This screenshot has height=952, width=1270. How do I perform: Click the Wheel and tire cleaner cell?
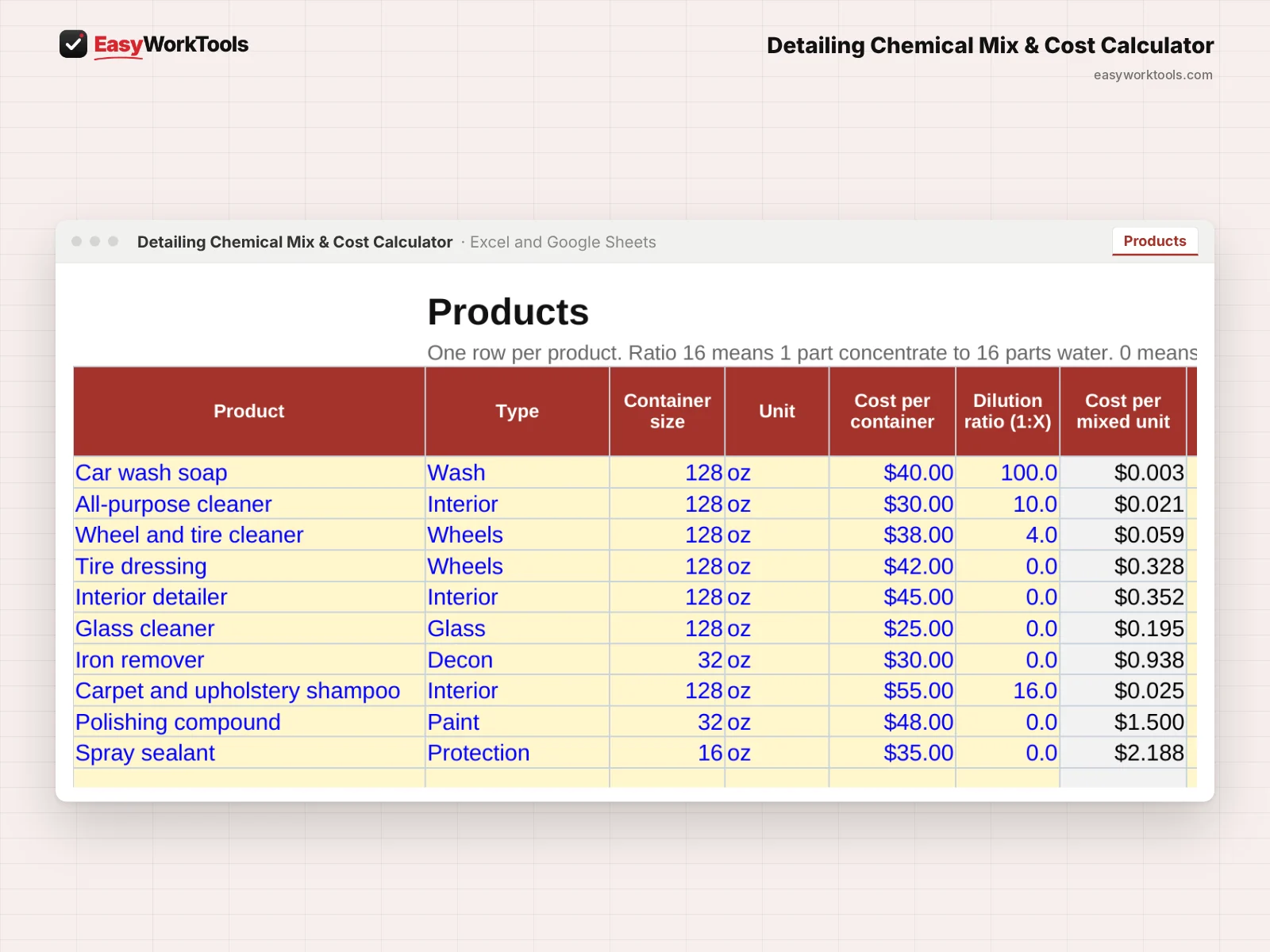[x=249, y=535]
